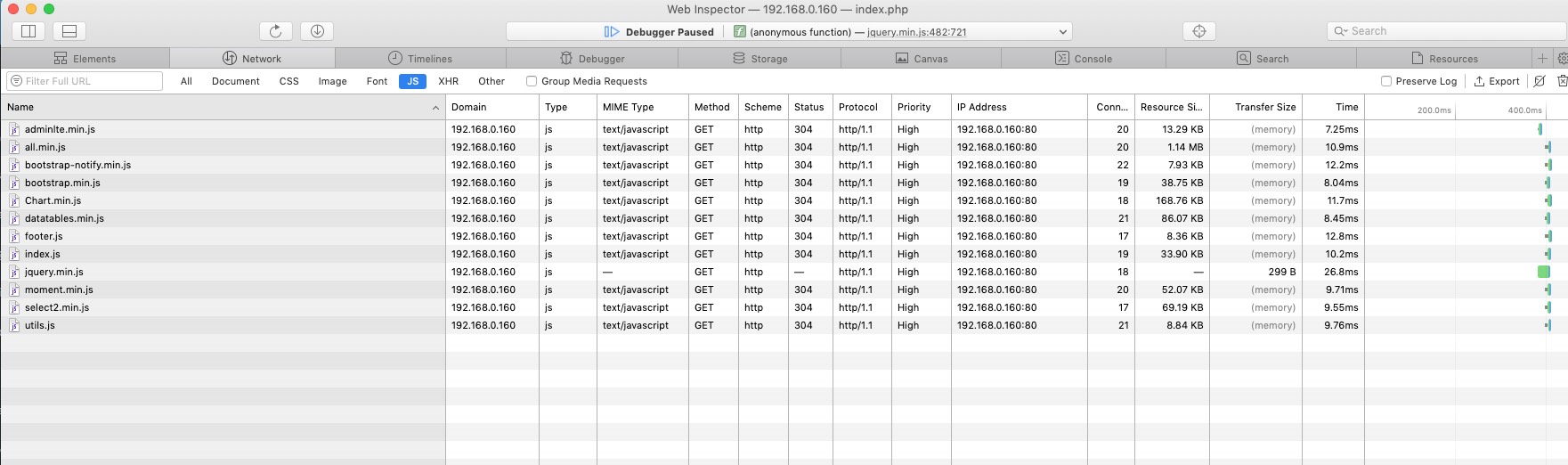The width and height of the screenshot is (1568, 465).
Task: Click file icon of Chart.min.js
Action: pos(14,200)
